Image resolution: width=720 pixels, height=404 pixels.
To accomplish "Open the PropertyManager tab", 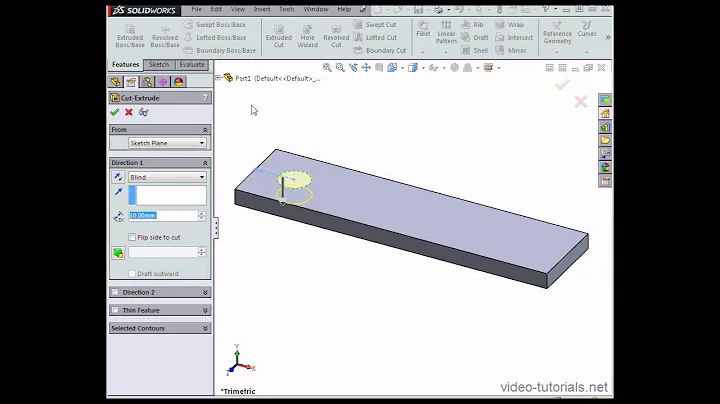I will pyautogui.click(x=131, y=82).
